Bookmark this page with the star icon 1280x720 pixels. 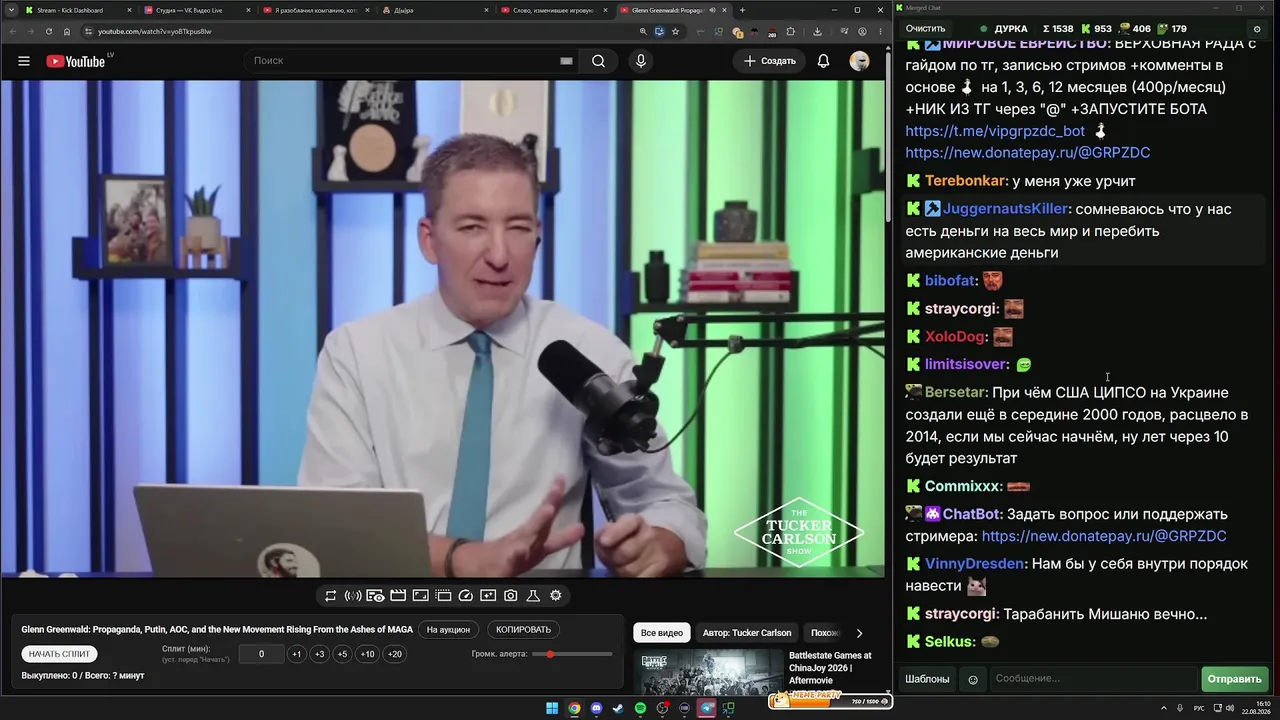676,31
